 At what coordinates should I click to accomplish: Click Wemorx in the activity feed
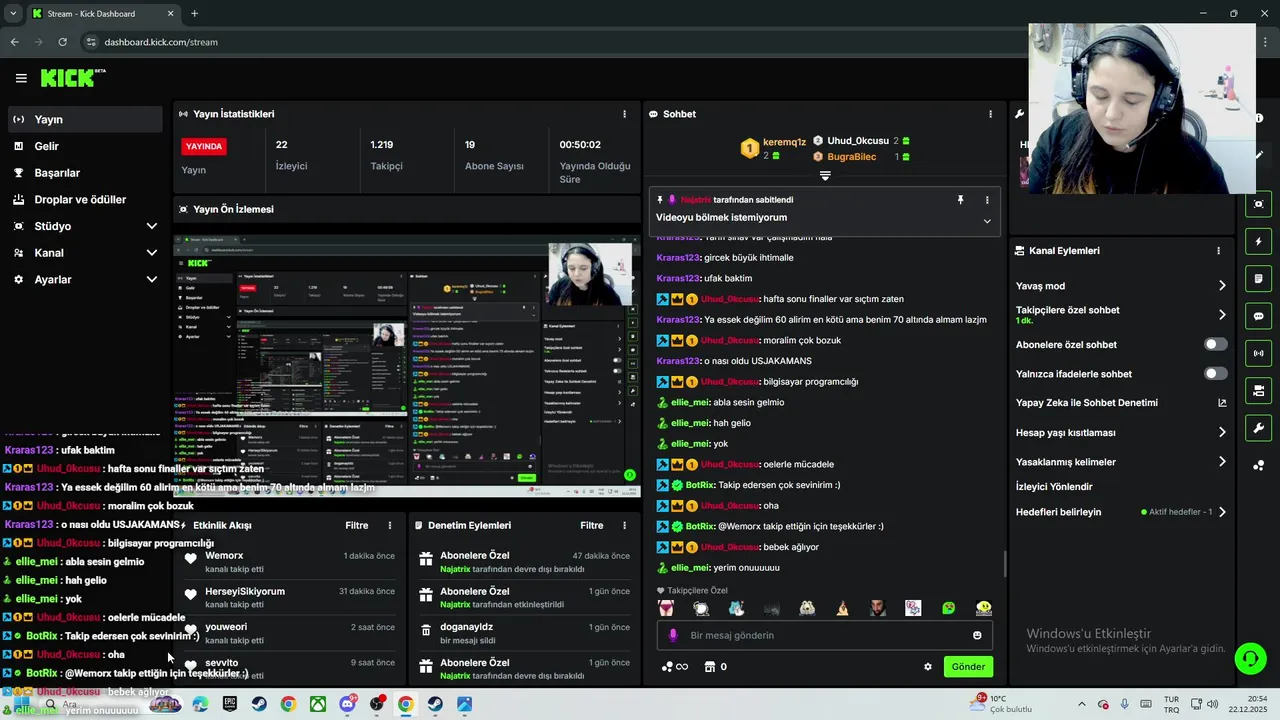(x=224, y=555)
